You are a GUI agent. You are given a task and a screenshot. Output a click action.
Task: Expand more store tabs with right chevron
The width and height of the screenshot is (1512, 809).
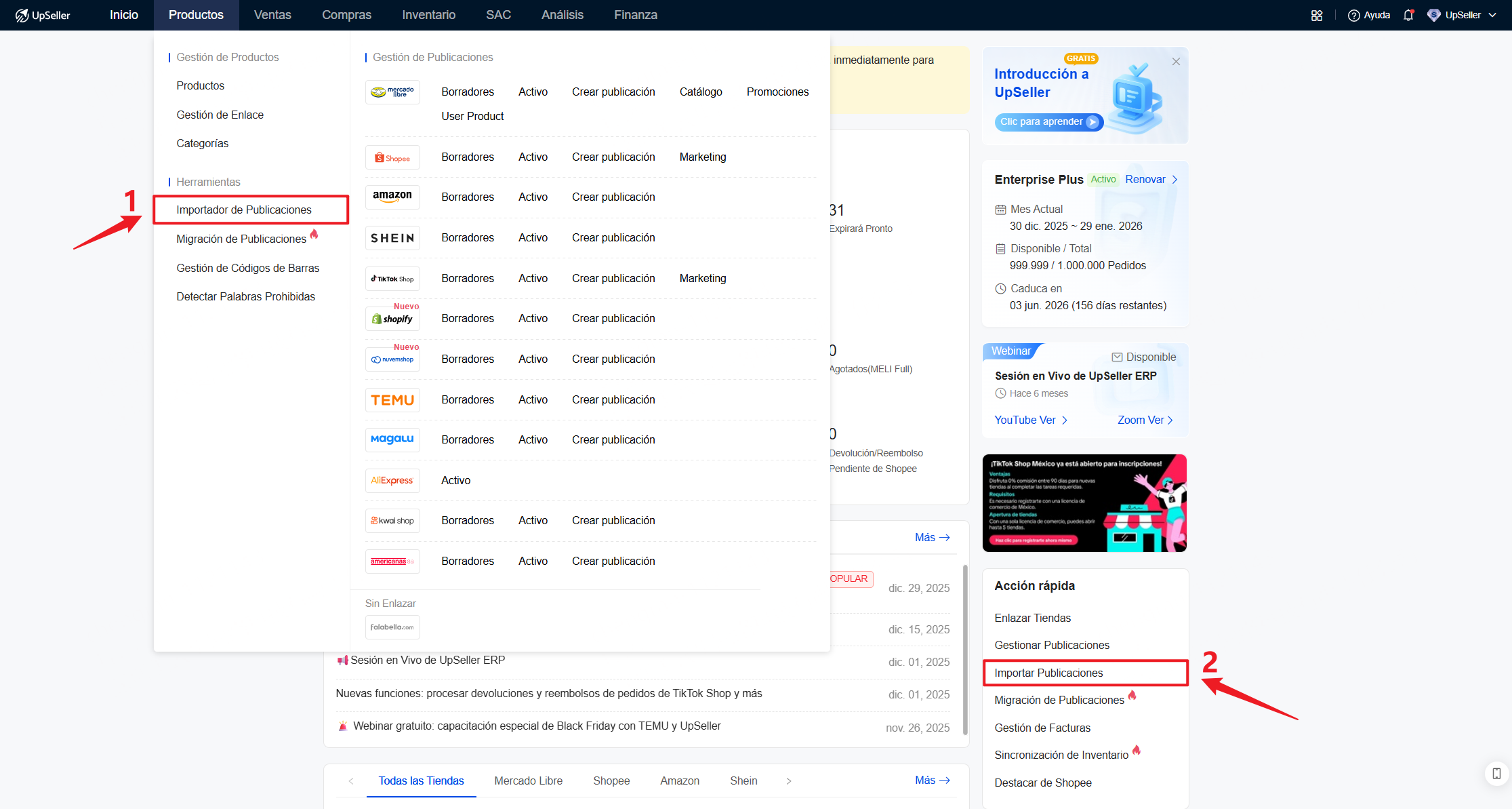pyautogui.click(x=788, y=781)
